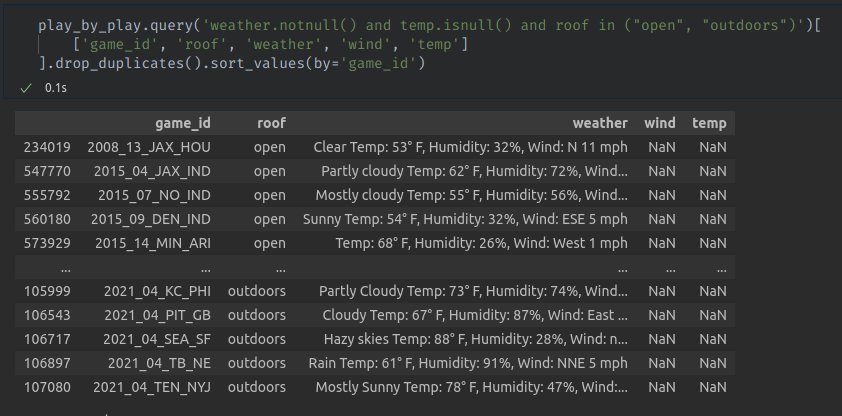Select the 2015_04_JAX_IND game id cell
This screenshot has height=416, width=842.
point(152,171)
